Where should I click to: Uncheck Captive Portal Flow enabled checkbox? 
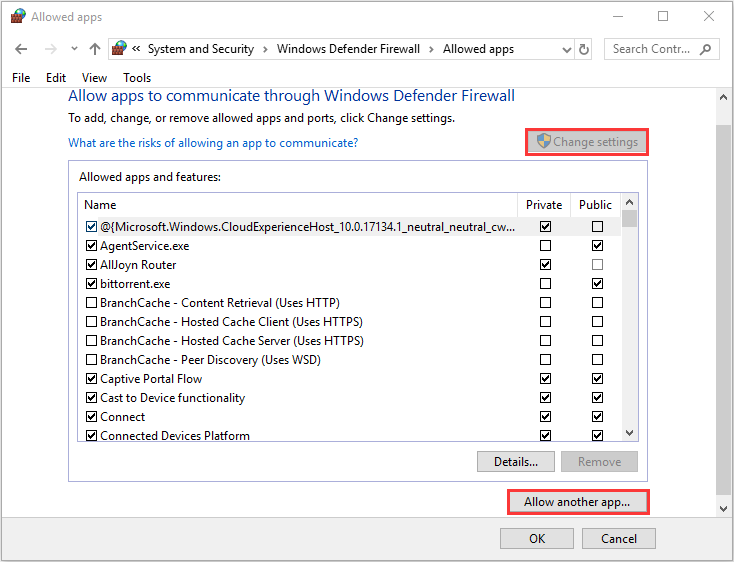point(91,379)
